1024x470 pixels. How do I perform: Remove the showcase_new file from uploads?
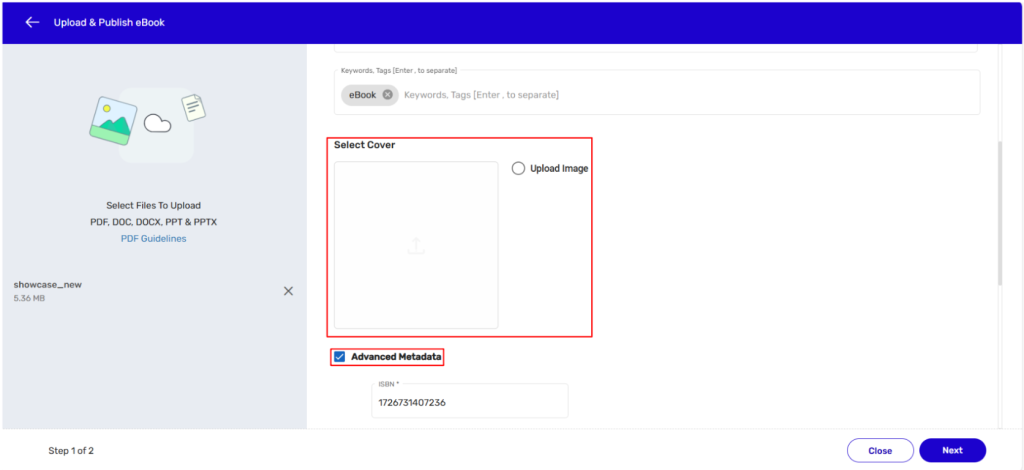pyautogui.click(x=288, y=291)
